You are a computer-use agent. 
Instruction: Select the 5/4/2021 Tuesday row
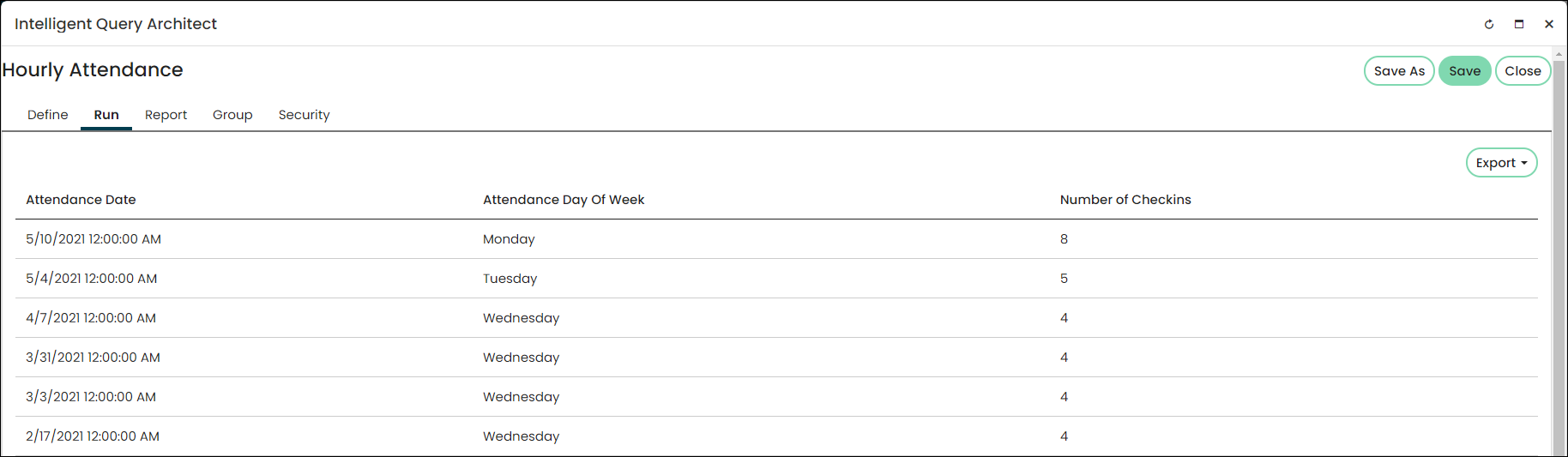pyautogui.click(x=776, y=279)
